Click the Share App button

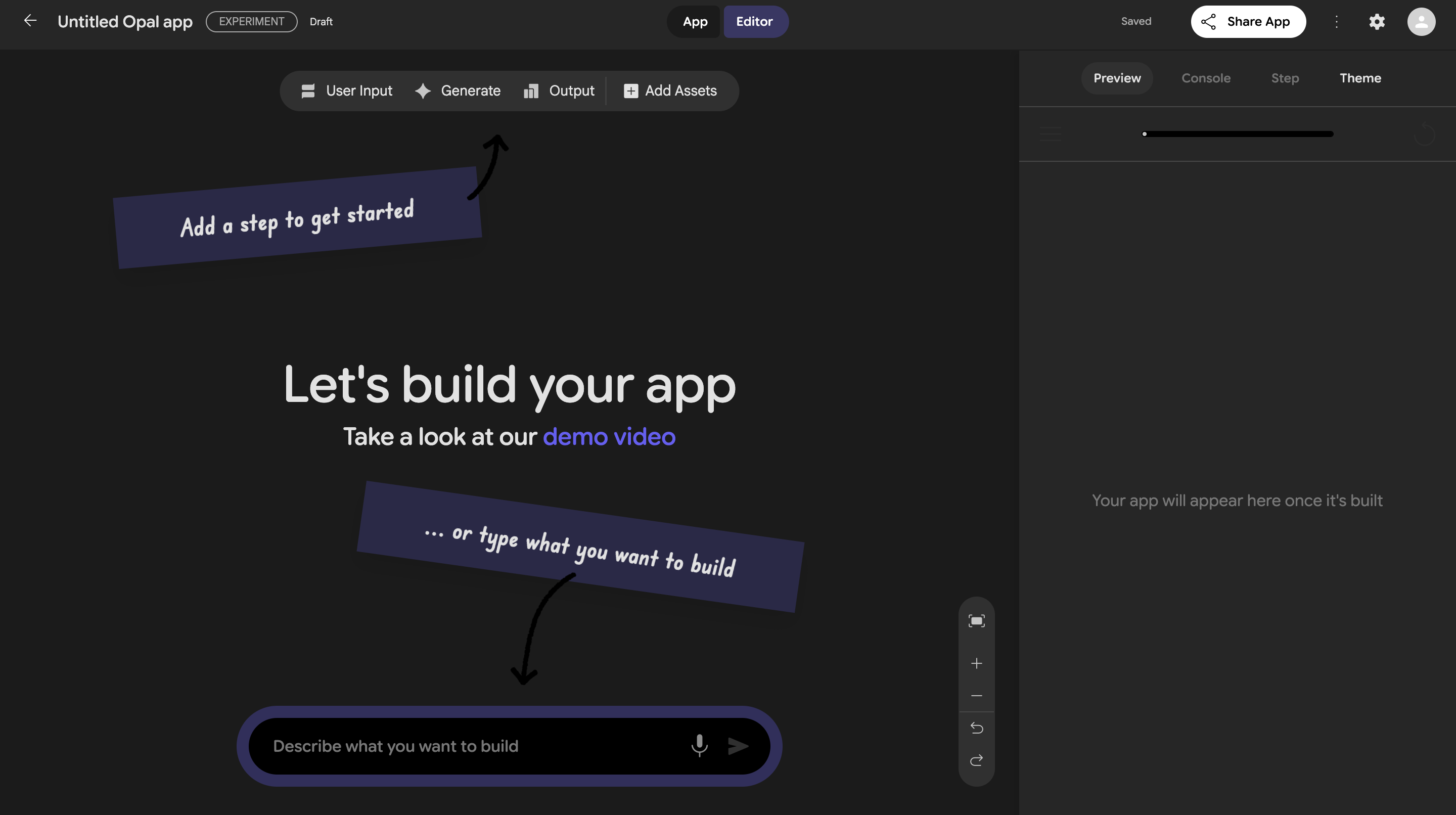tap(1247, 21)
